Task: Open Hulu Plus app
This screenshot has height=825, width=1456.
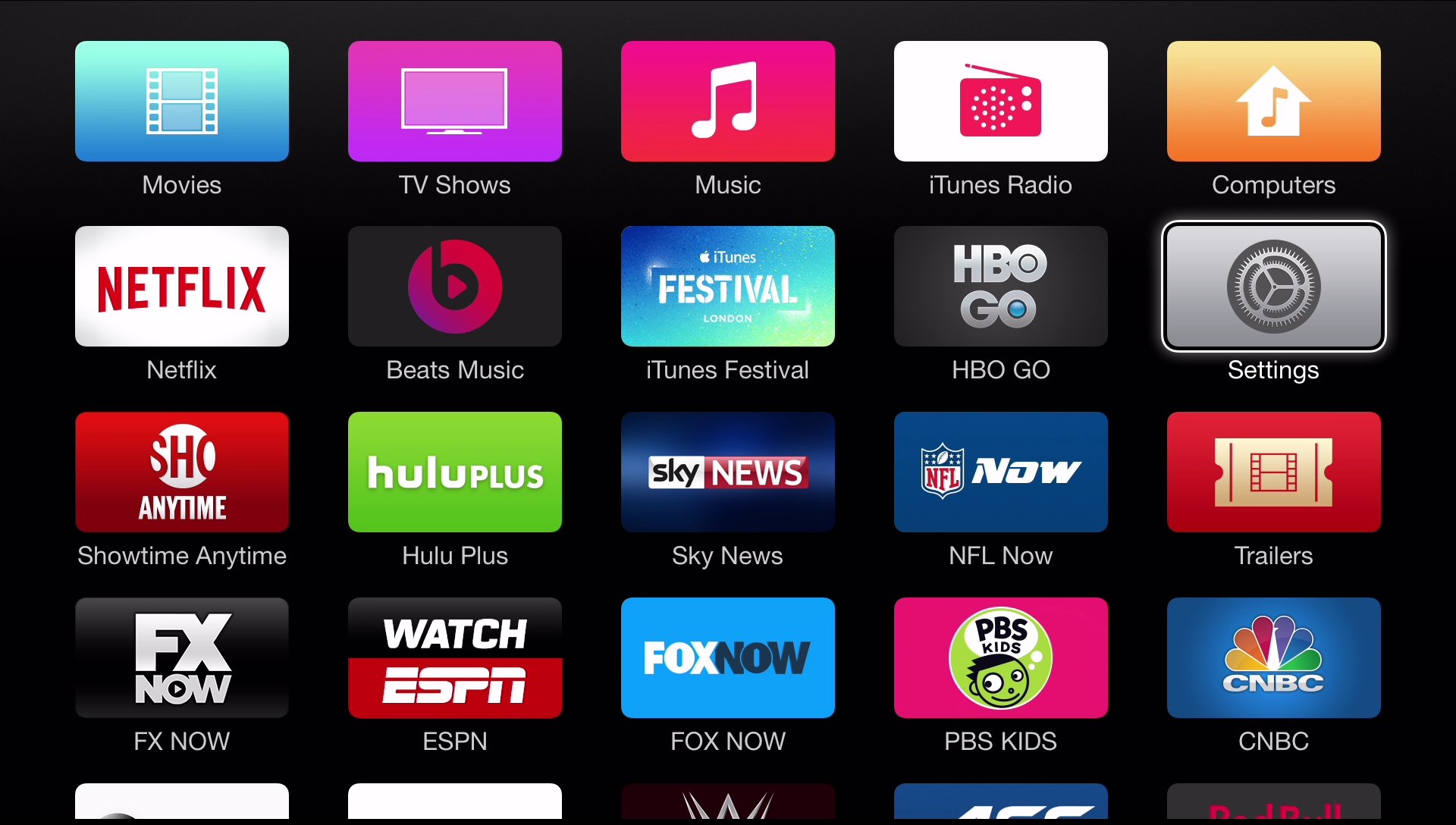Action: pyautogui.click(x=456, y=472)
